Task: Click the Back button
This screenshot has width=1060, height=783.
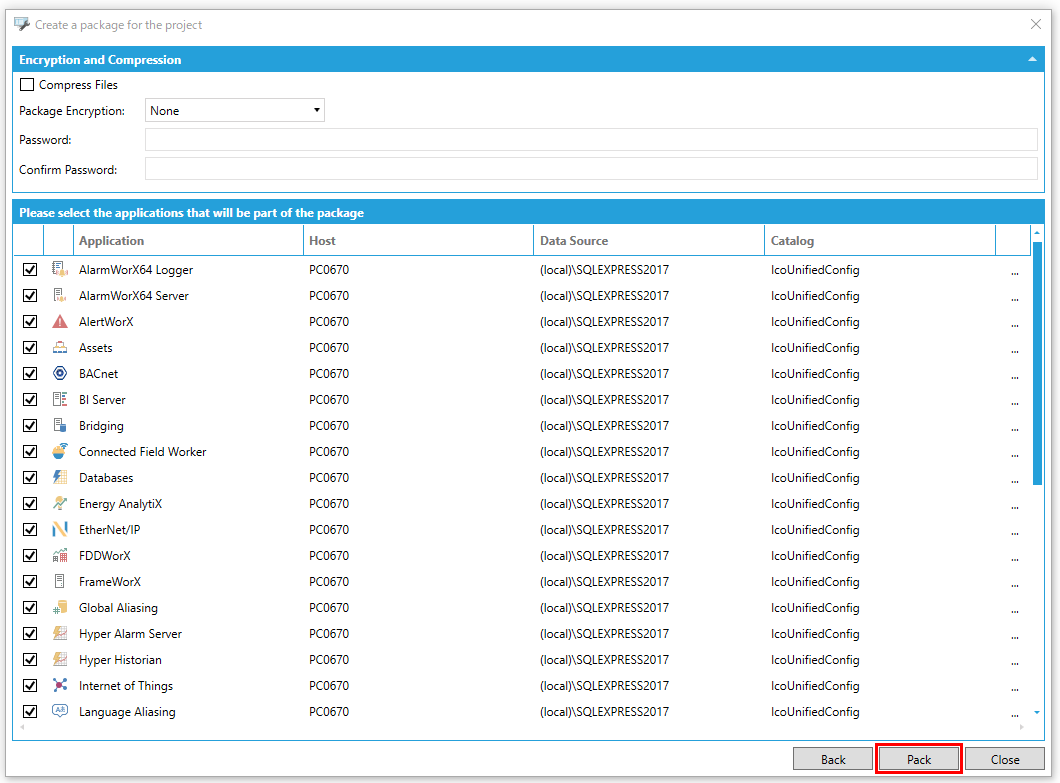Action: [833, 760]
